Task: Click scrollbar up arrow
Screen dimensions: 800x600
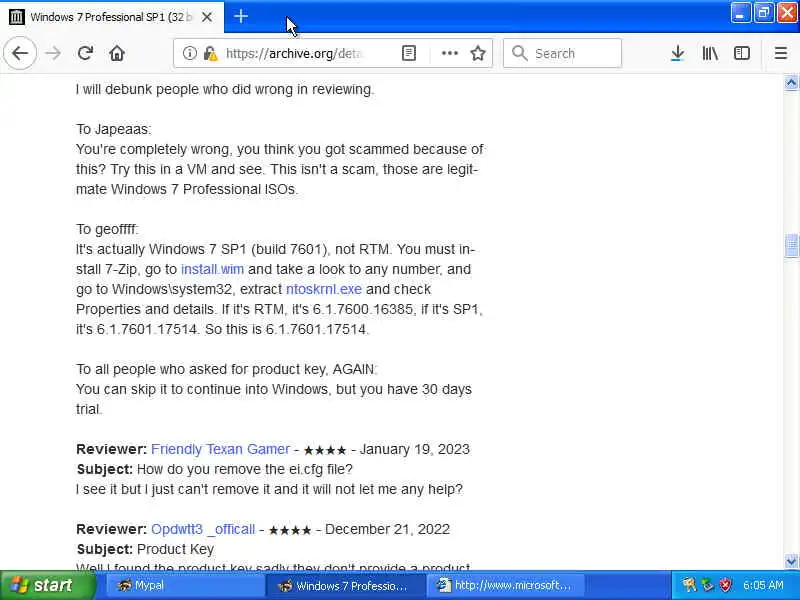Action: tap(791, 83)
